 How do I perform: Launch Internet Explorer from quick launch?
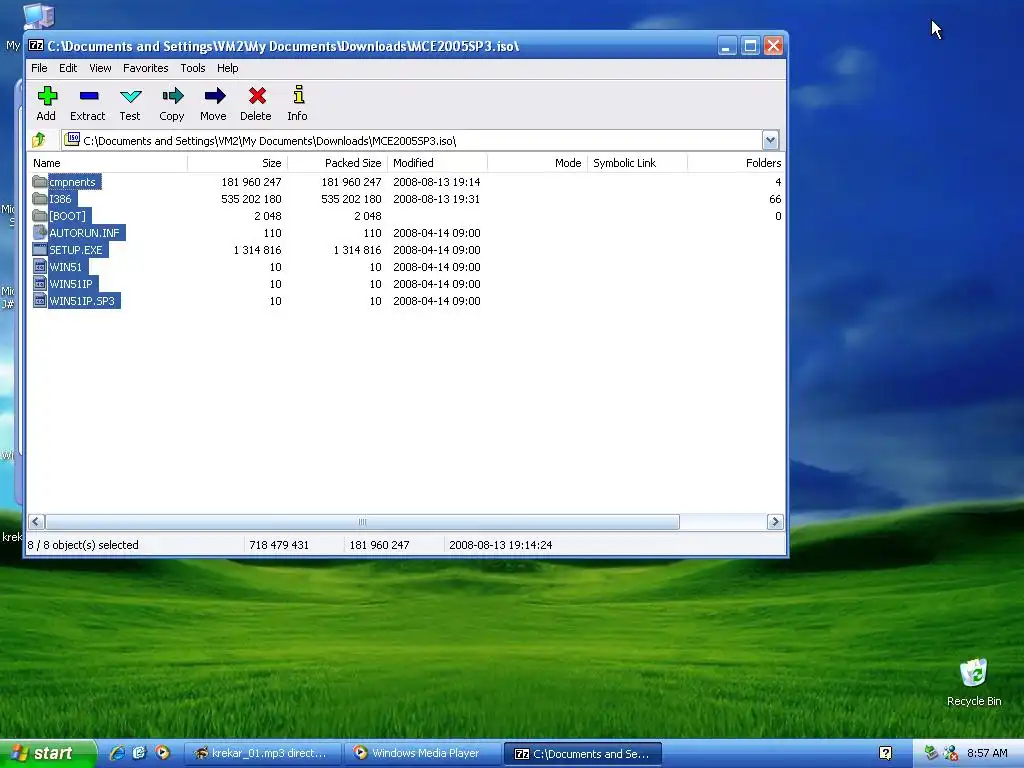pyautogui.click(x=117, y=753)
